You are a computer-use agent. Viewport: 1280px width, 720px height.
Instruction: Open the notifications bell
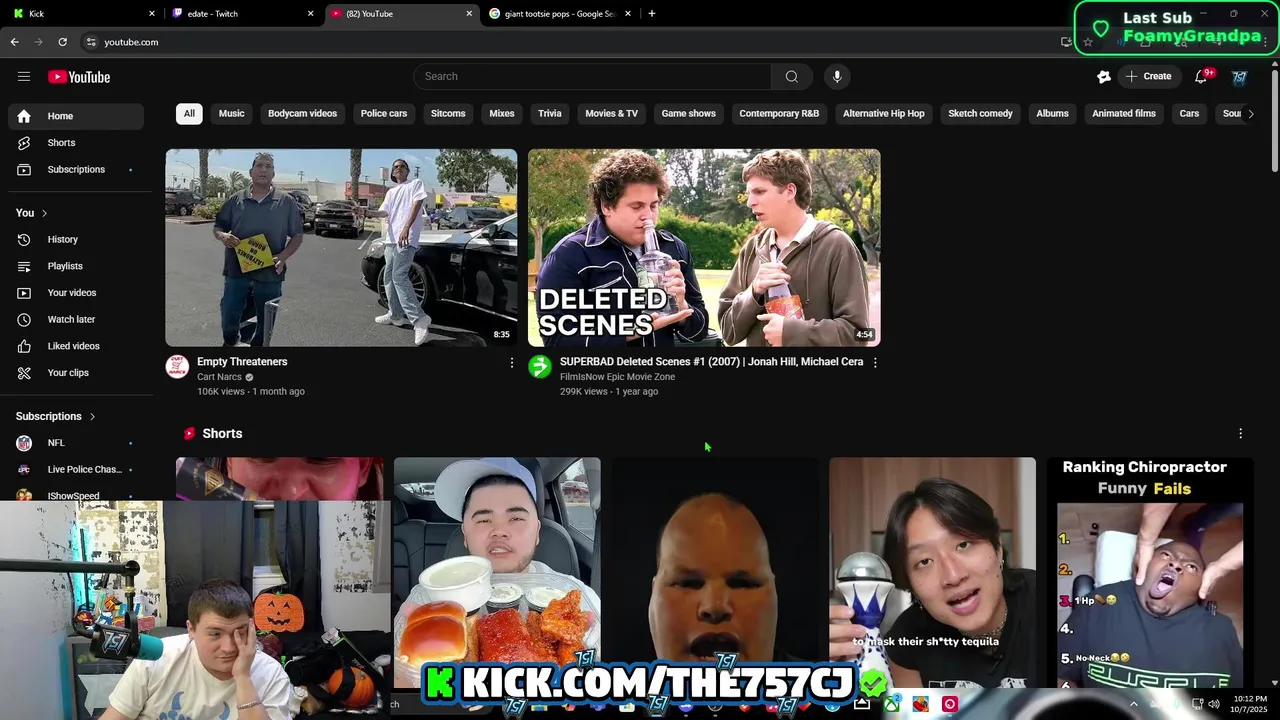click(1202, 77)
